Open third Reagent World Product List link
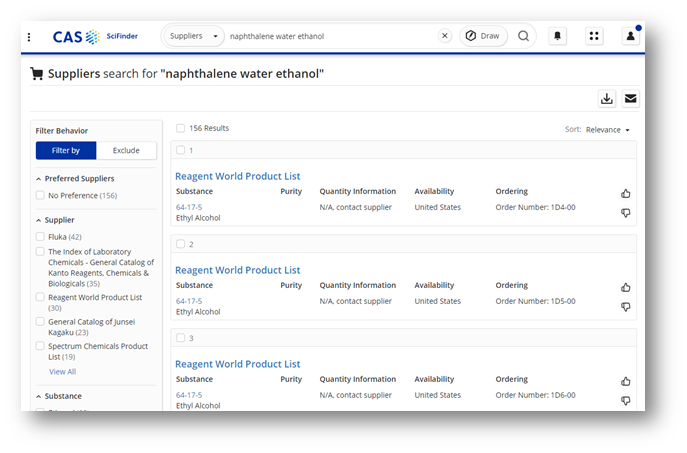Screen dimensions: 687x453 click(x=238, y=364)
